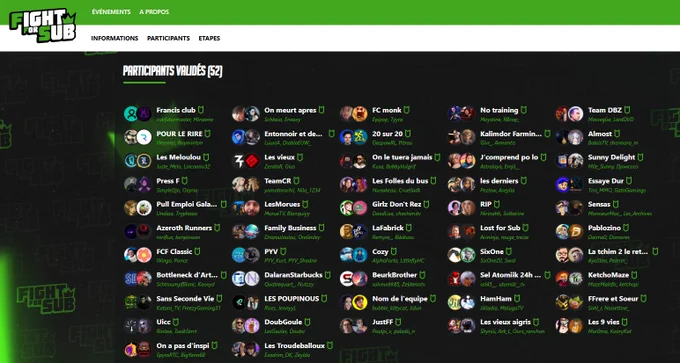Select the Les 9 vies team

(x=603, y=322)
